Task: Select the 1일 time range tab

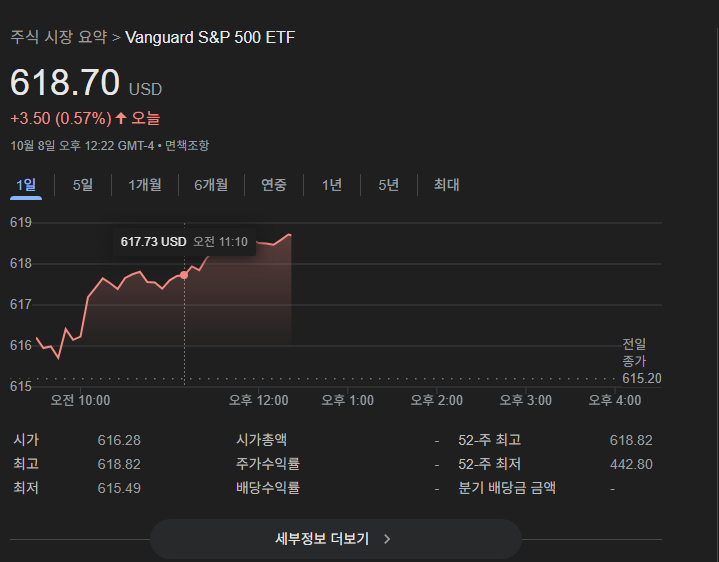Action: click(x=26, y=185)
